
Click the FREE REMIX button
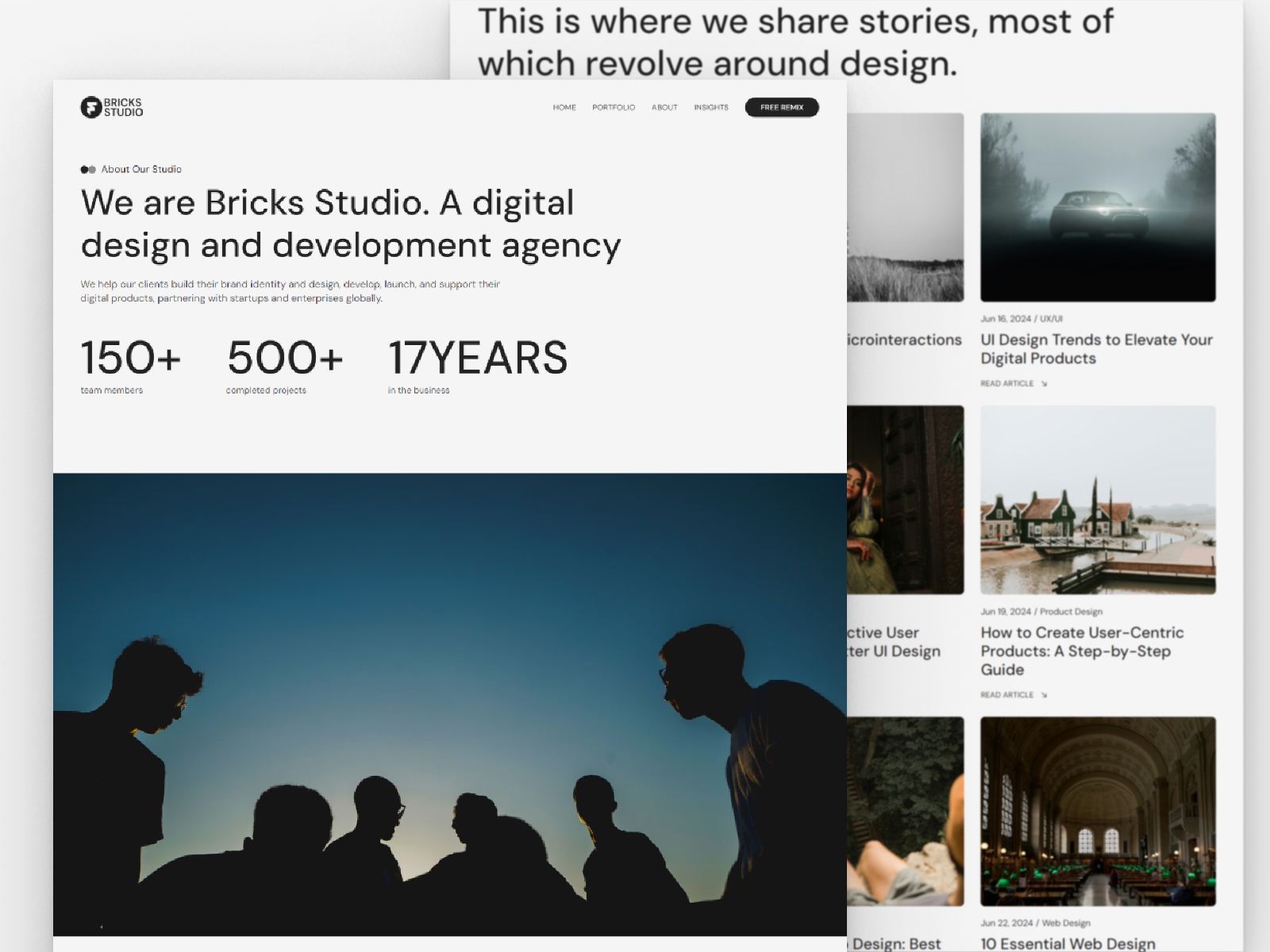782,107
